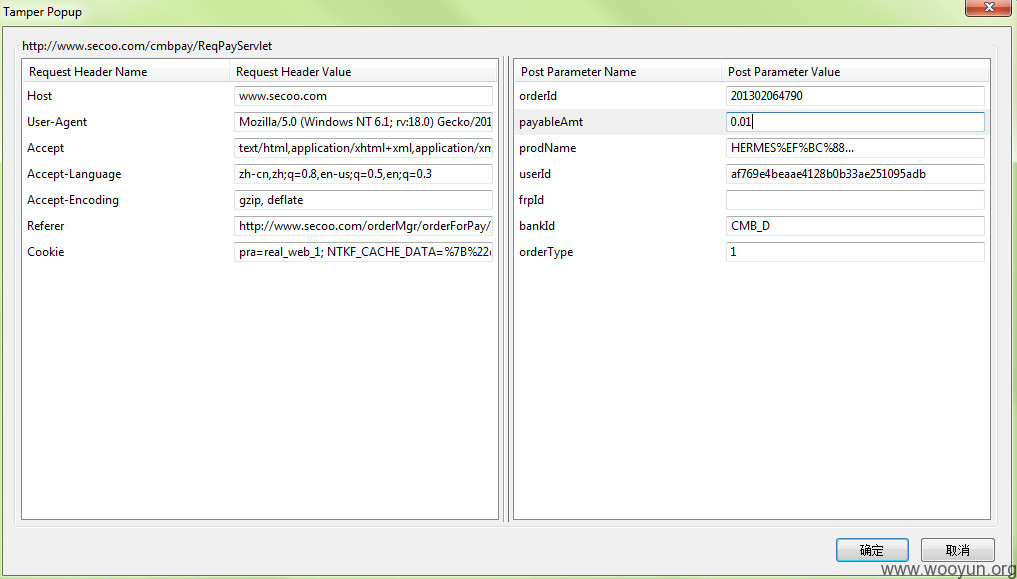Focus the orderType parameter value field
1017x579 pixels.
(x=855, y=252)
